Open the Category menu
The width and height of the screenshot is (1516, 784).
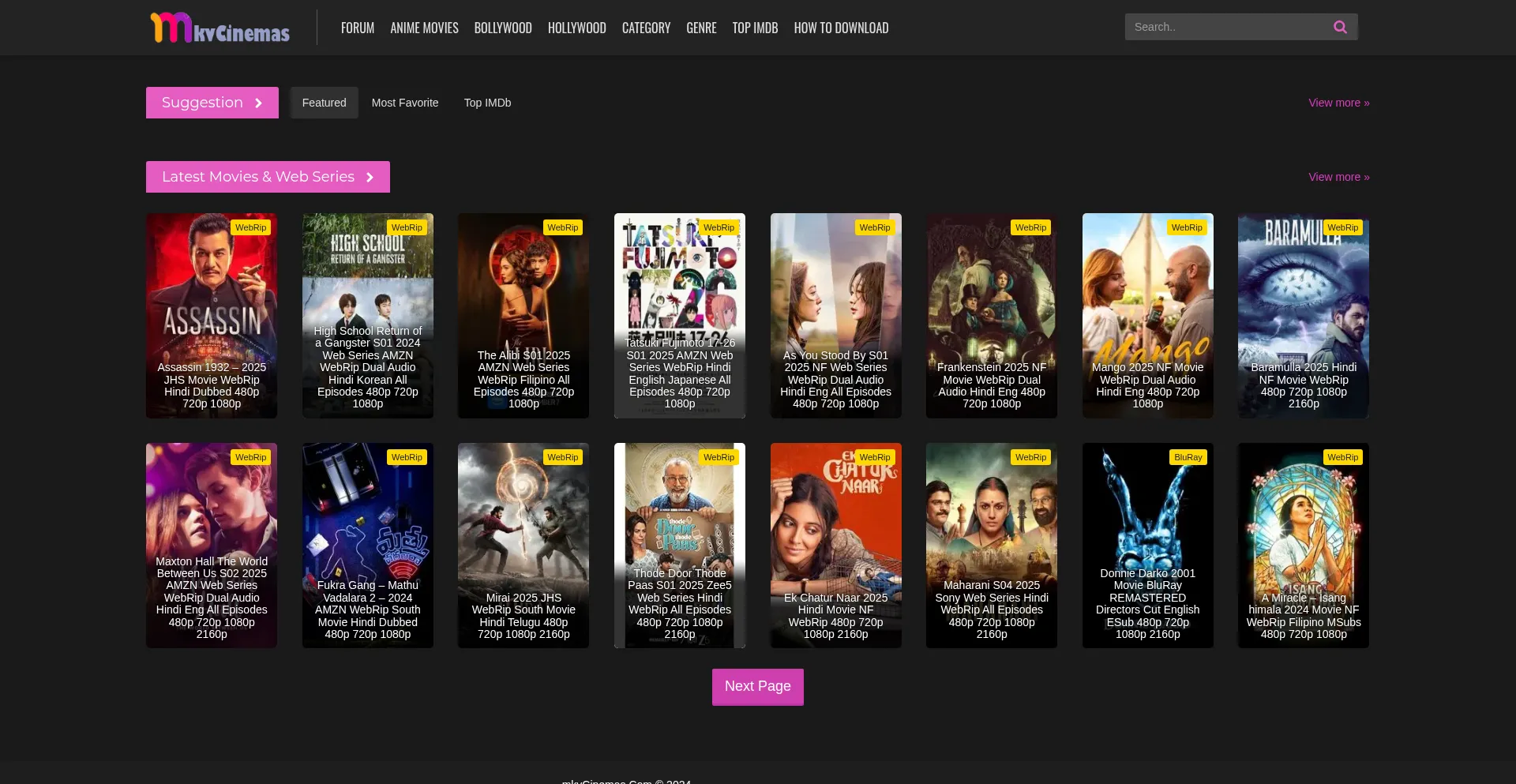tap(646, 28)
